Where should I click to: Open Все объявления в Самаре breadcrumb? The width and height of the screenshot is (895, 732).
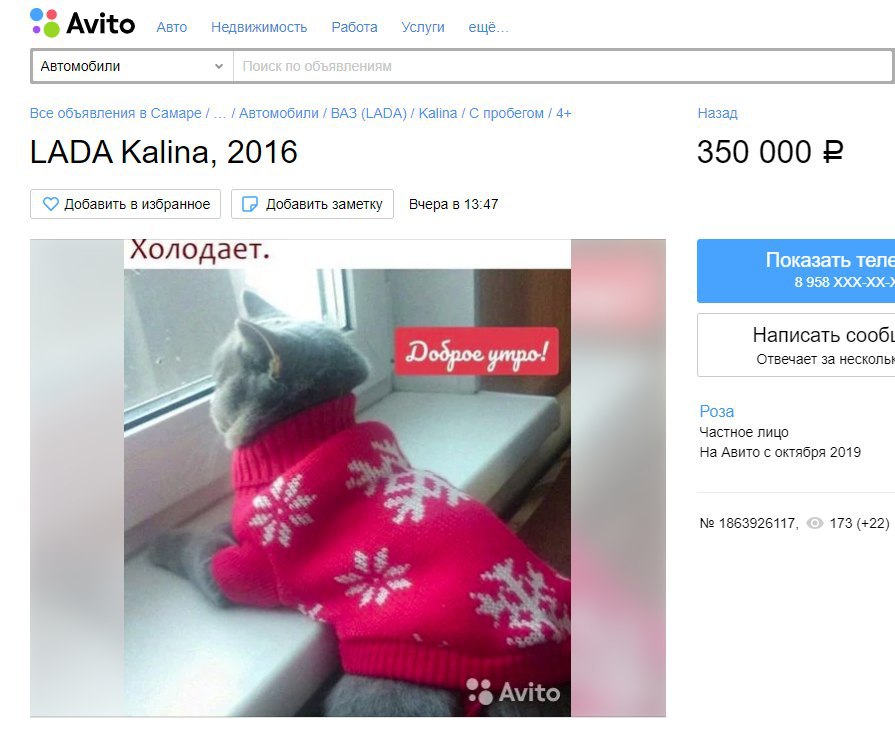(x=115, y=113)
